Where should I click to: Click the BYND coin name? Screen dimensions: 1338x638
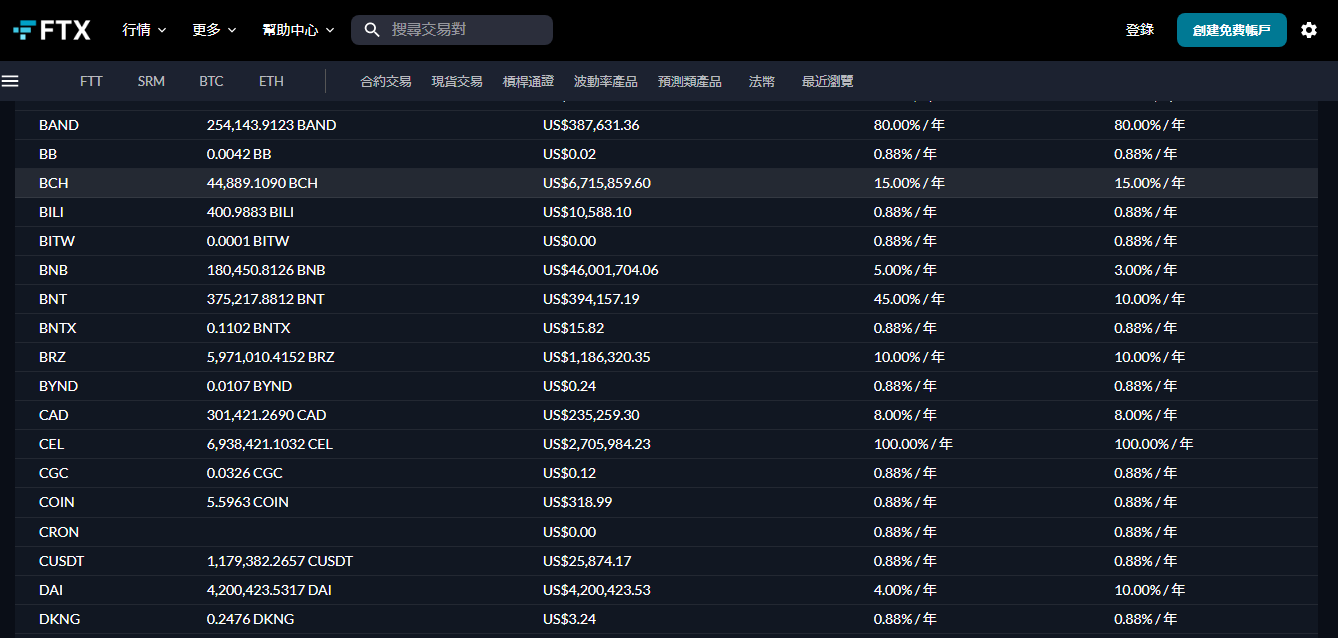tap(58, 386)
